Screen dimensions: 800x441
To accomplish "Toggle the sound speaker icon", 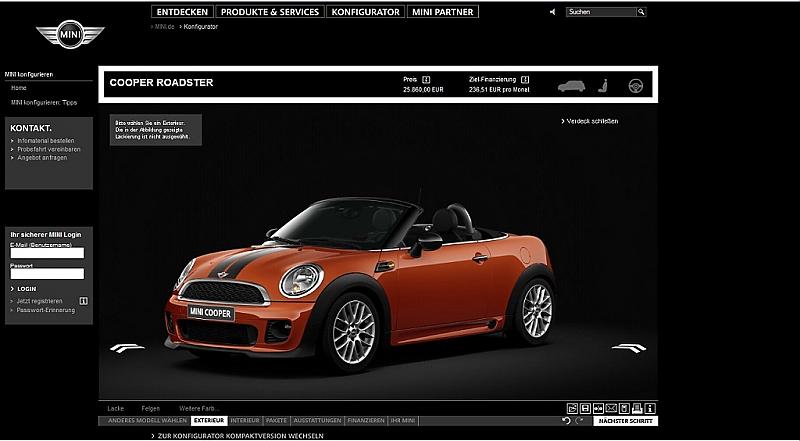I will point(553,12).
